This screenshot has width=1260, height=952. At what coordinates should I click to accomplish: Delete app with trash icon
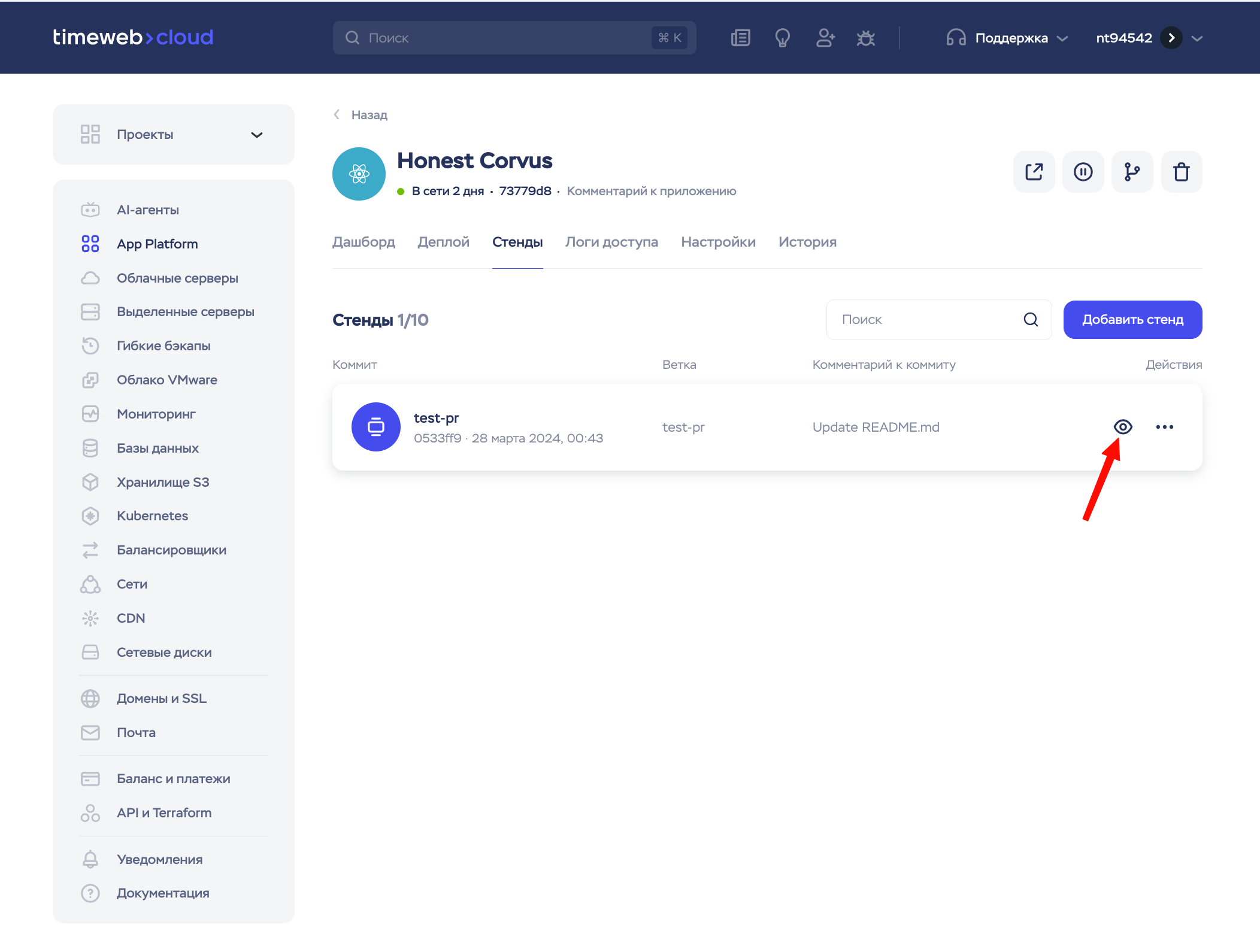point(1181,172)
